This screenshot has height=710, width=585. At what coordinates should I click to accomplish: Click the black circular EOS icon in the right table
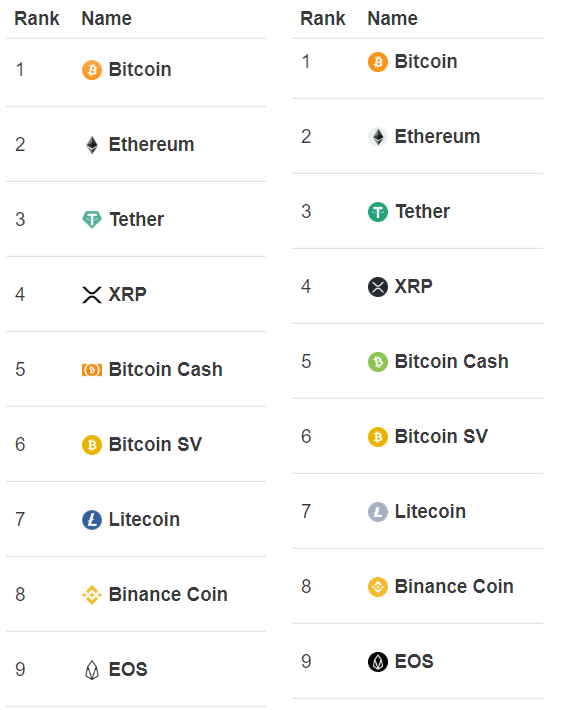pyautogui.click(x=378, y=662)
